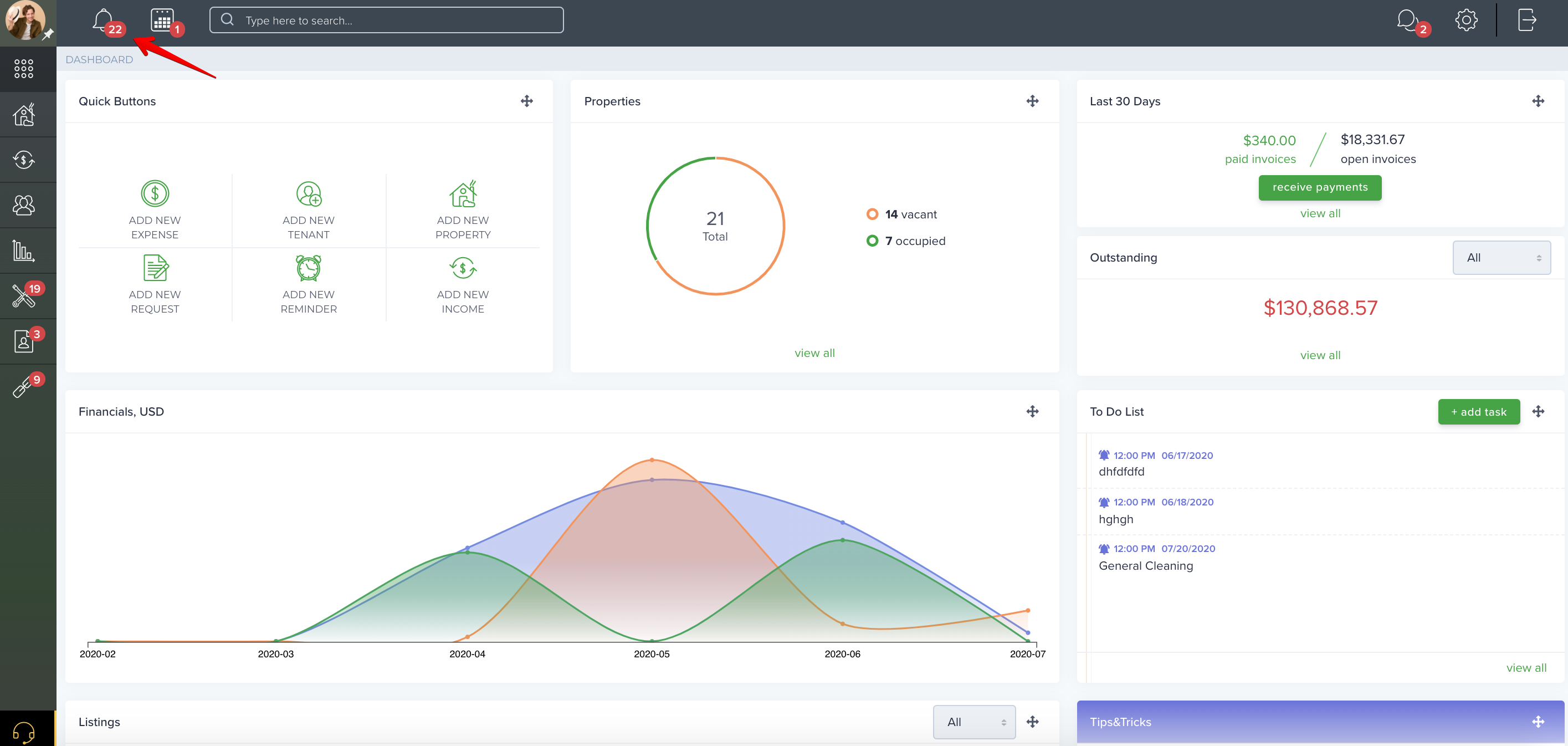
Task: Click move handle on Financials widget
Action: tap(1032, 411)
